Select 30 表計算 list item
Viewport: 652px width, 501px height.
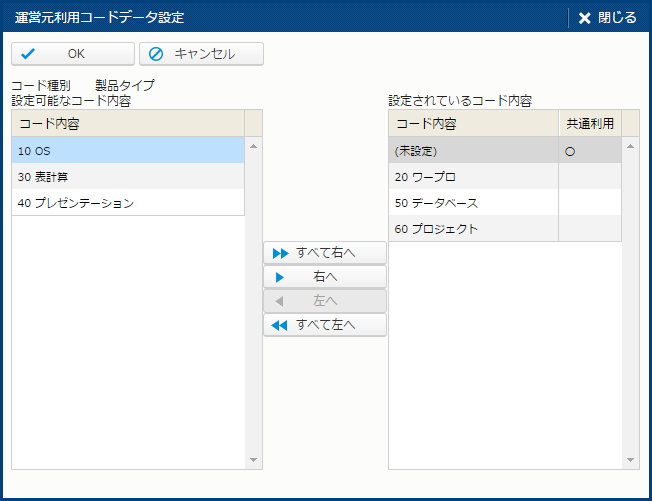click(128, 176)
